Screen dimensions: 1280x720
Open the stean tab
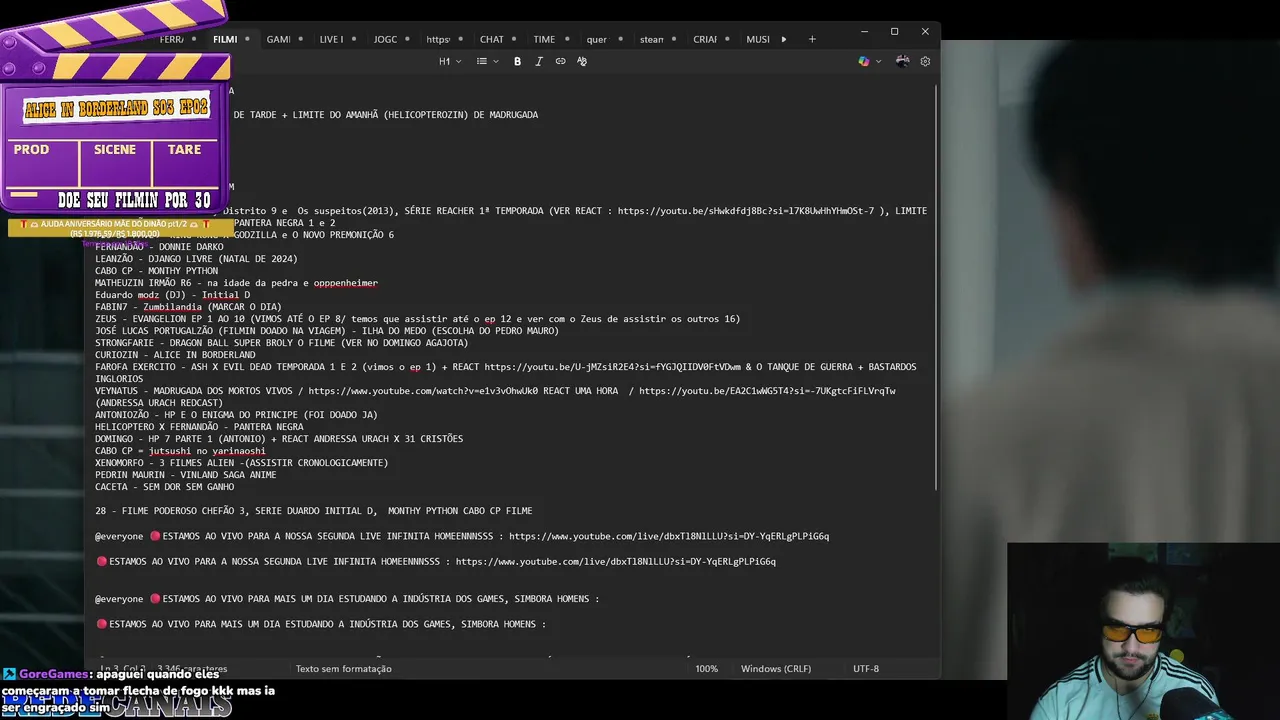pyautogui.click(x=652, y=39)
